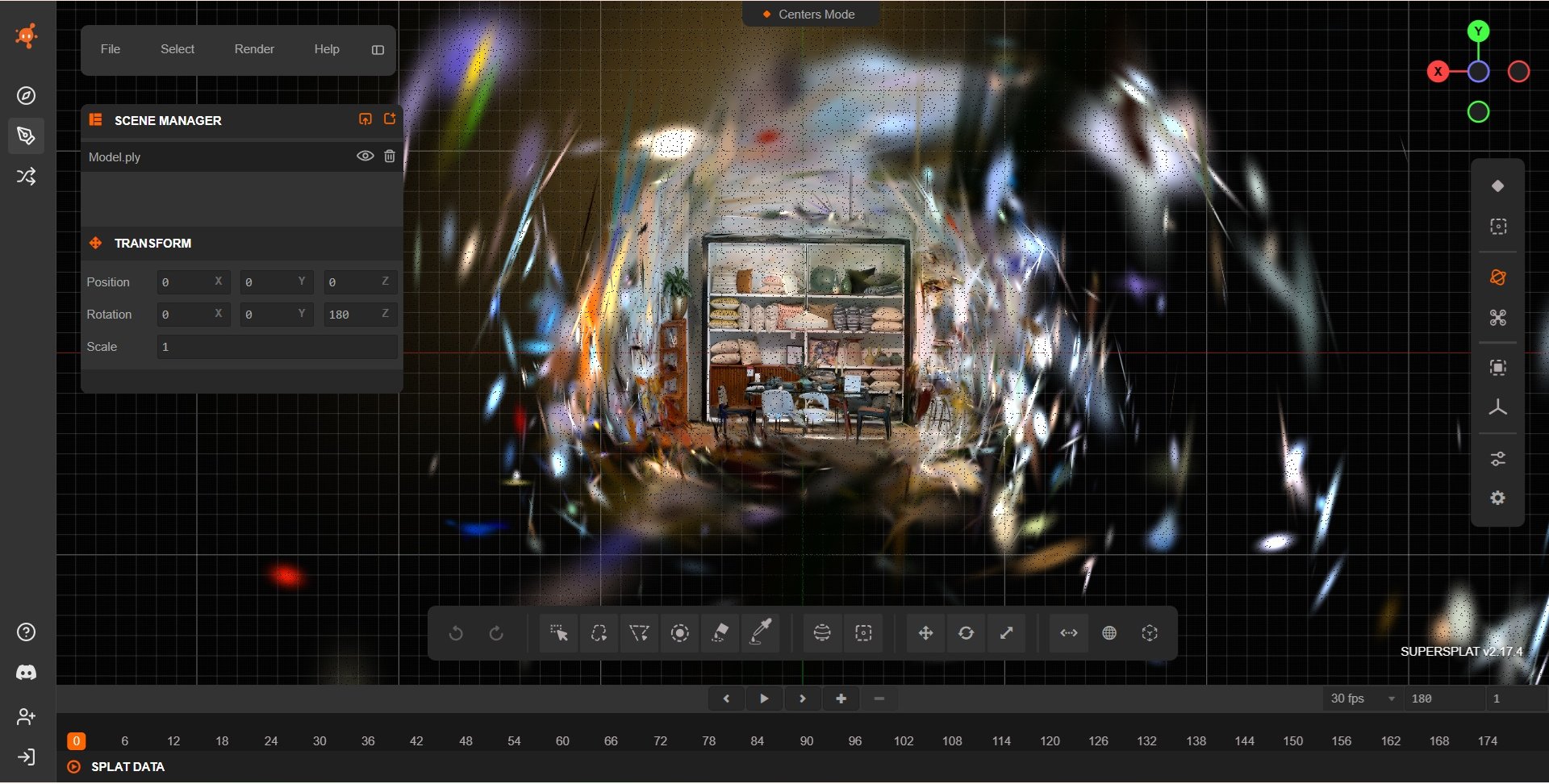
Task: Step to next keyframe
Action: pyautogui.click(x=803, y=699)
